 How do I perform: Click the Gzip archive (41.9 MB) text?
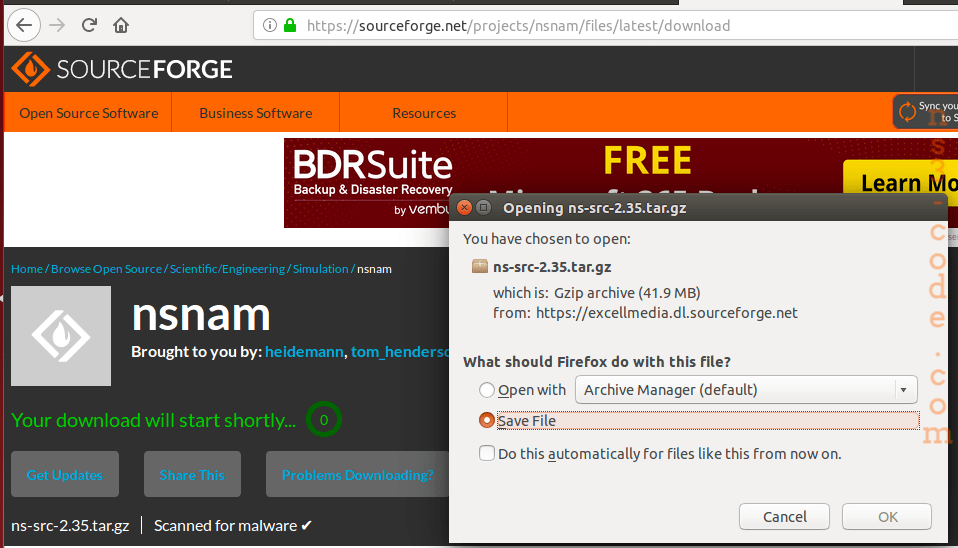[627, 293]
